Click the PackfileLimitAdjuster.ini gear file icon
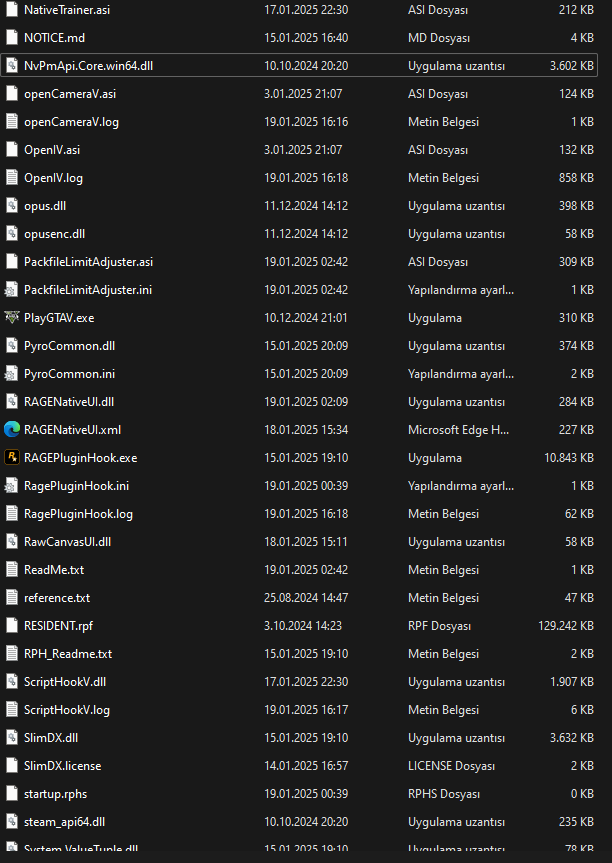This screenshot has width=612, height=863. coord(12,290)
